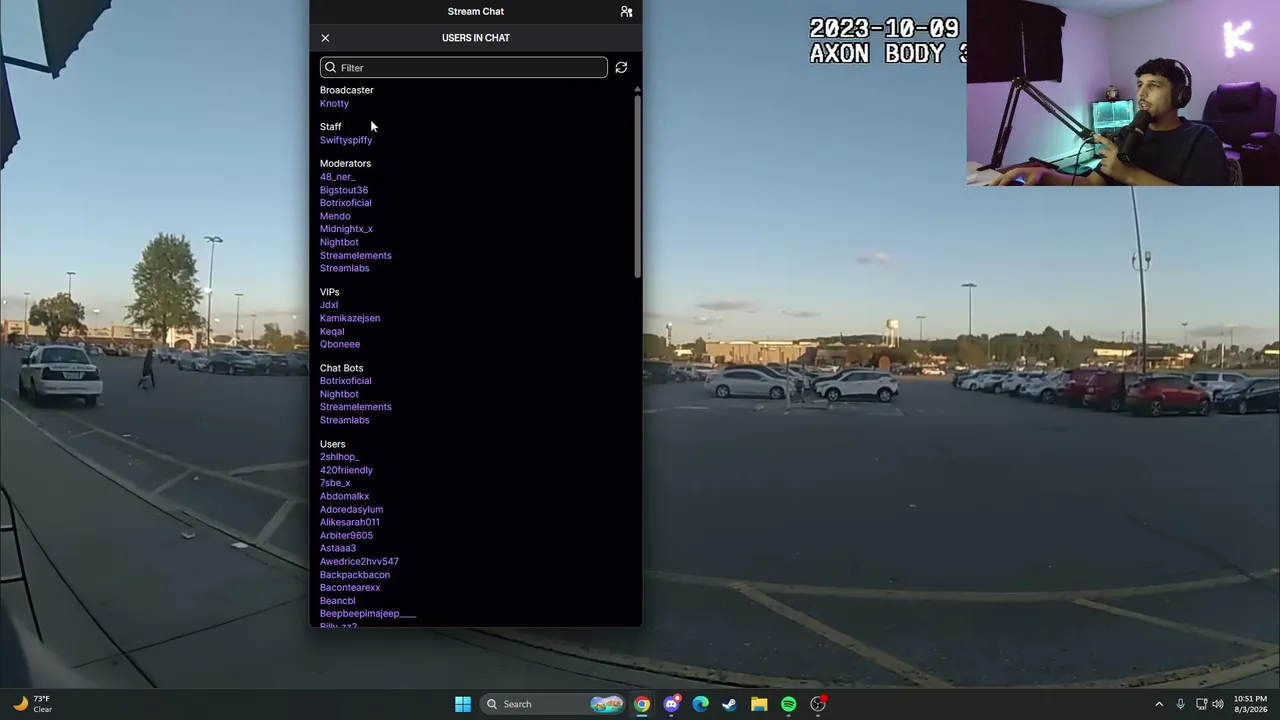This screenshot has width=1280, height=720.
Task: Click the microphone icon in the system tray
Action: 1181,704
